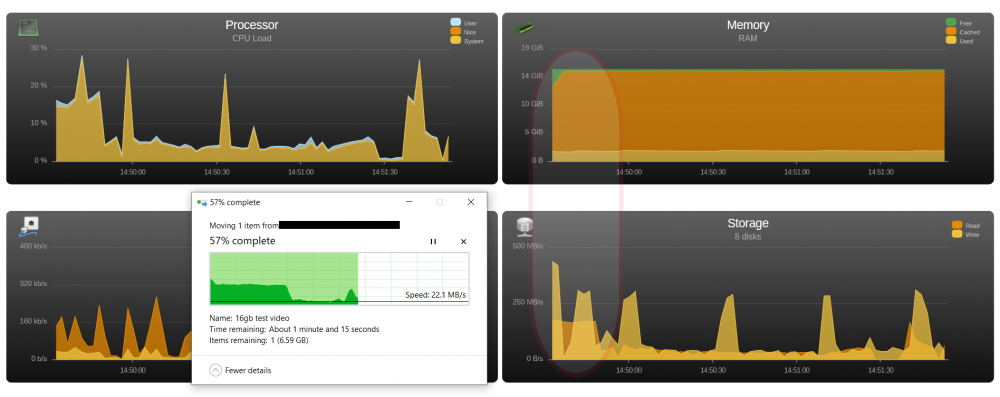Click the Fewer details label
The width and height of the screenshot is (1000, 397).
[x=248, y=370]
